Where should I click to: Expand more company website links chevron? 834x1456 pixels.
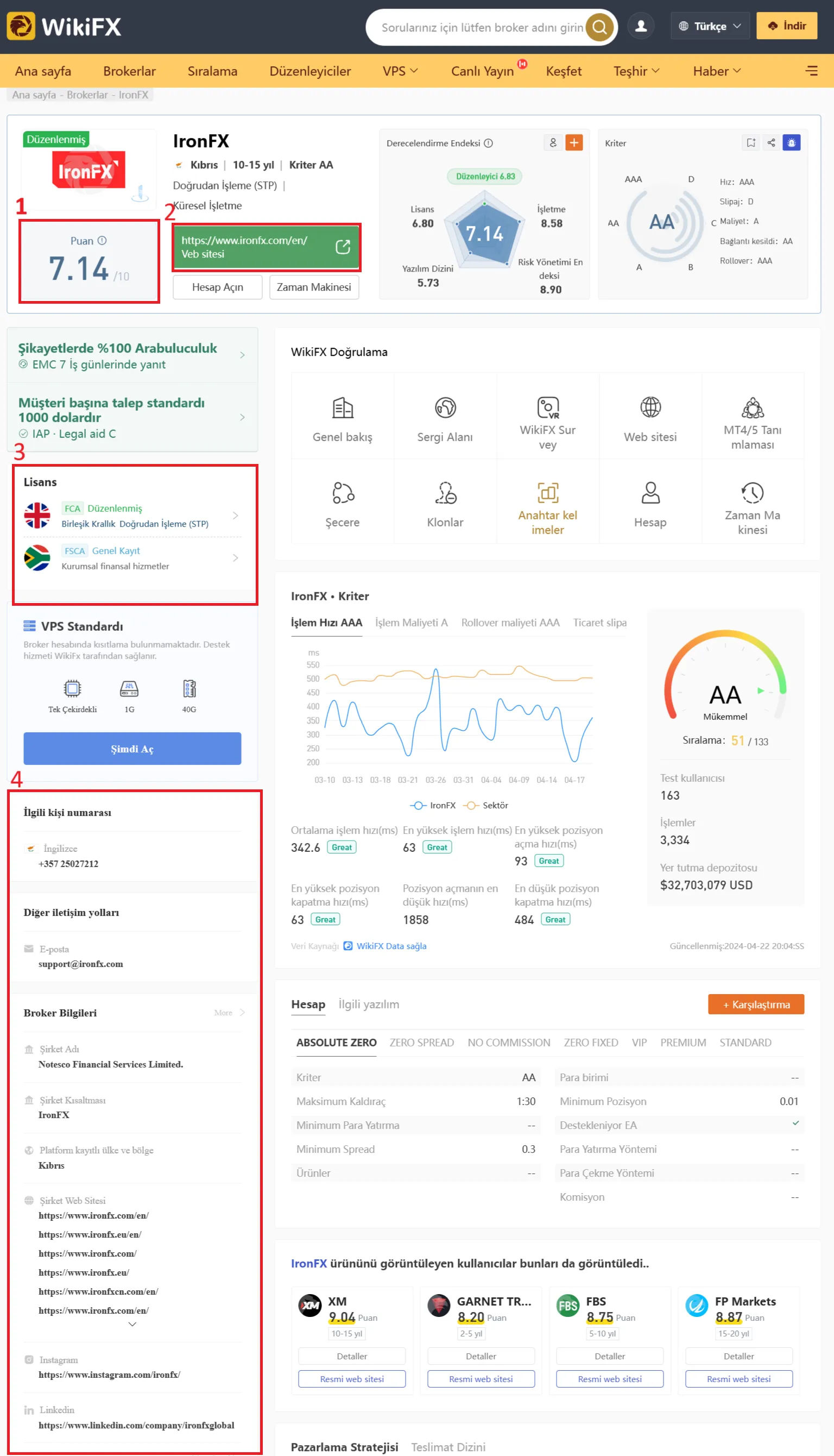point(132,1324)
